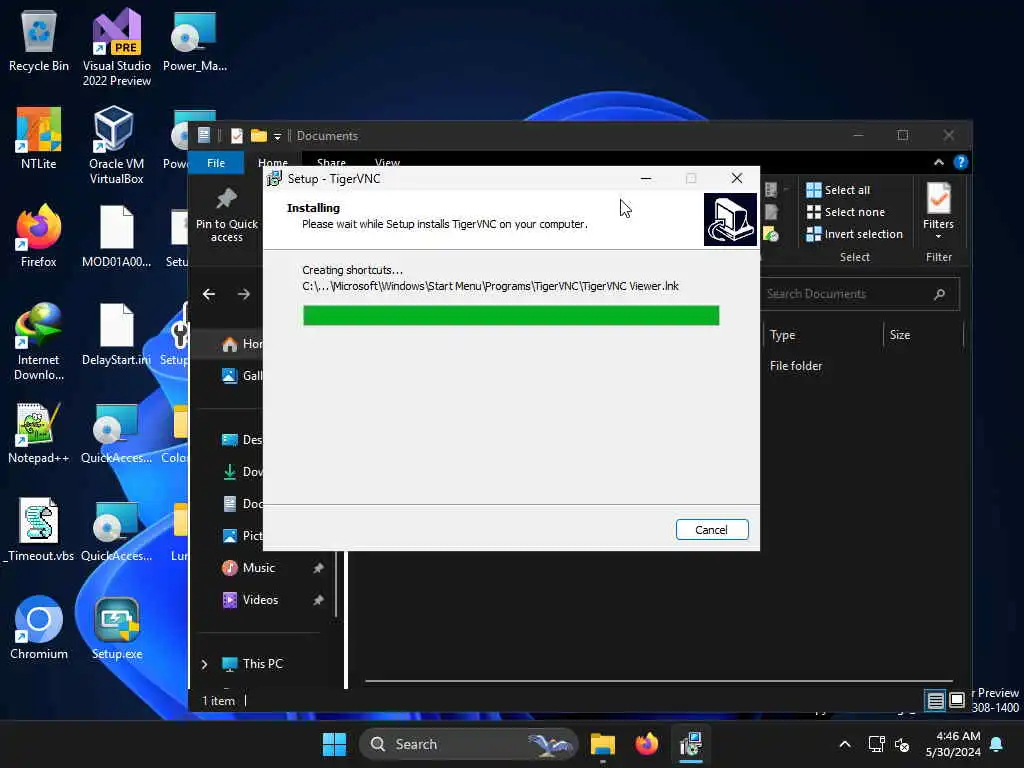Select TigerVNC setup taskbar icon
The width and height of the screenshot is (1024, 768).
691,744
